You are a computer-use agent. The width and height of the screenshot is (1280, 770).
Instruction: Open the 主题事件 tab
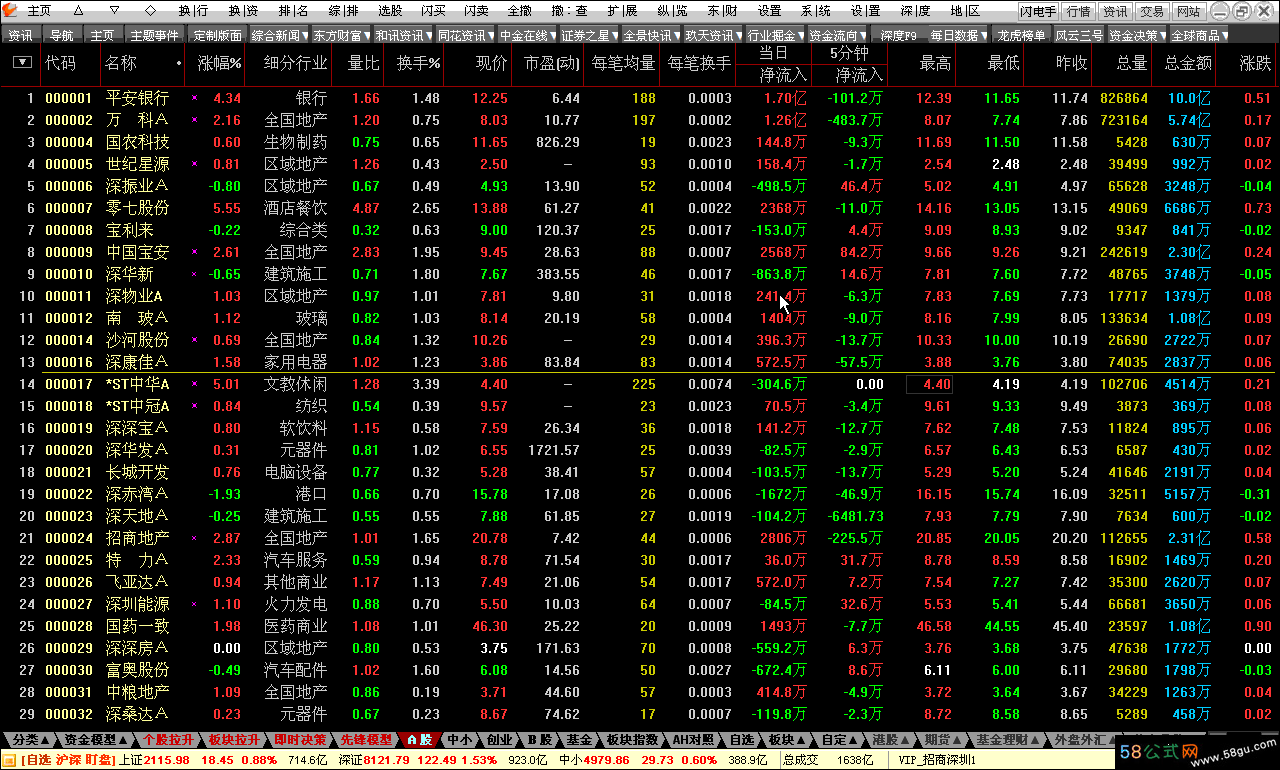tap(155, 35)
